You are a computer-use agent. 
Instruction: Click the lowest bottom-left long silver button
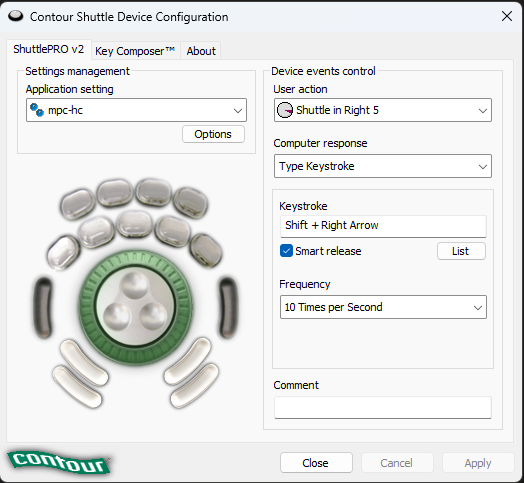(x=77, y=387)
